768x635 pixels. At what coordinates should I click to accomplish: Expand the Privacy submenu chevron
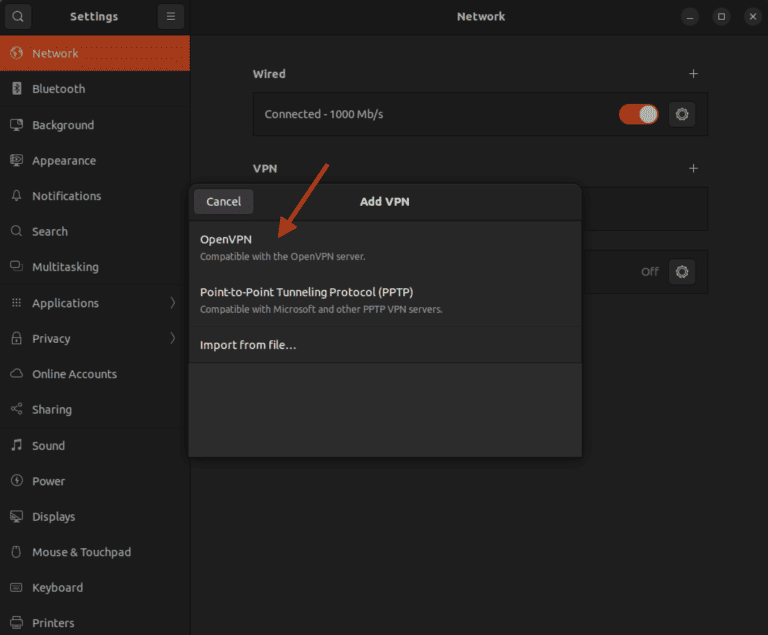[172, 338]
